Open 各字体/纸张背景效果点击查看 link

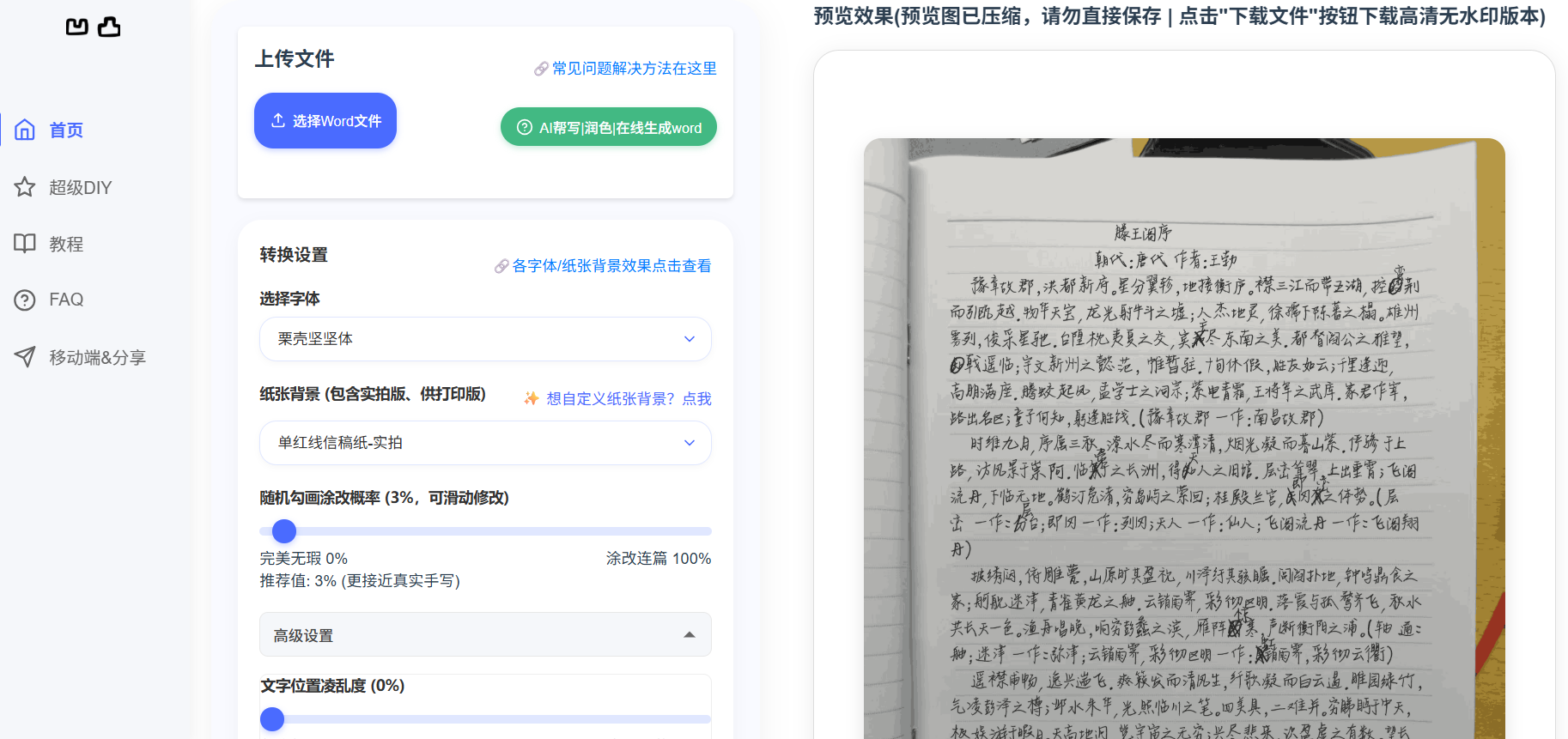coord(611,266)
